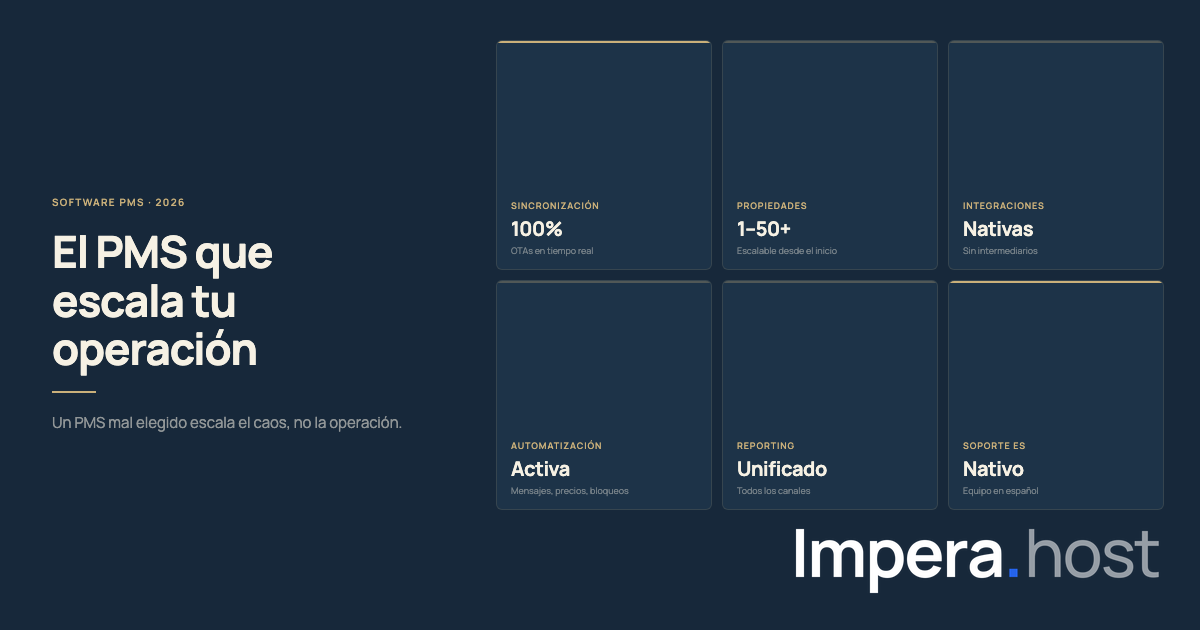The image size is (1200, 630).
Task: Click the 'SOFTWARE PMS · 2026' label
Action: (x=118, y=202)
